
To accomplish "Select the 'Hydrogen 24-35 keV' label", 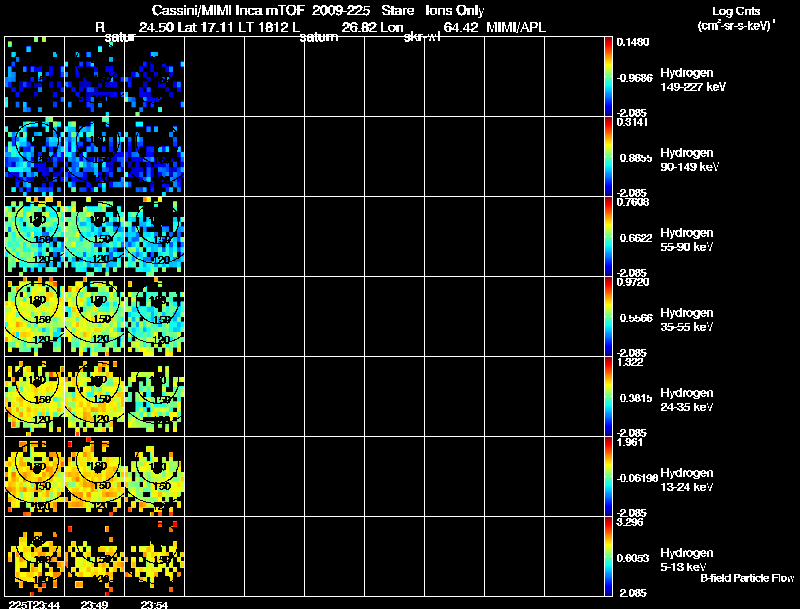I will (x=687, y=400).
